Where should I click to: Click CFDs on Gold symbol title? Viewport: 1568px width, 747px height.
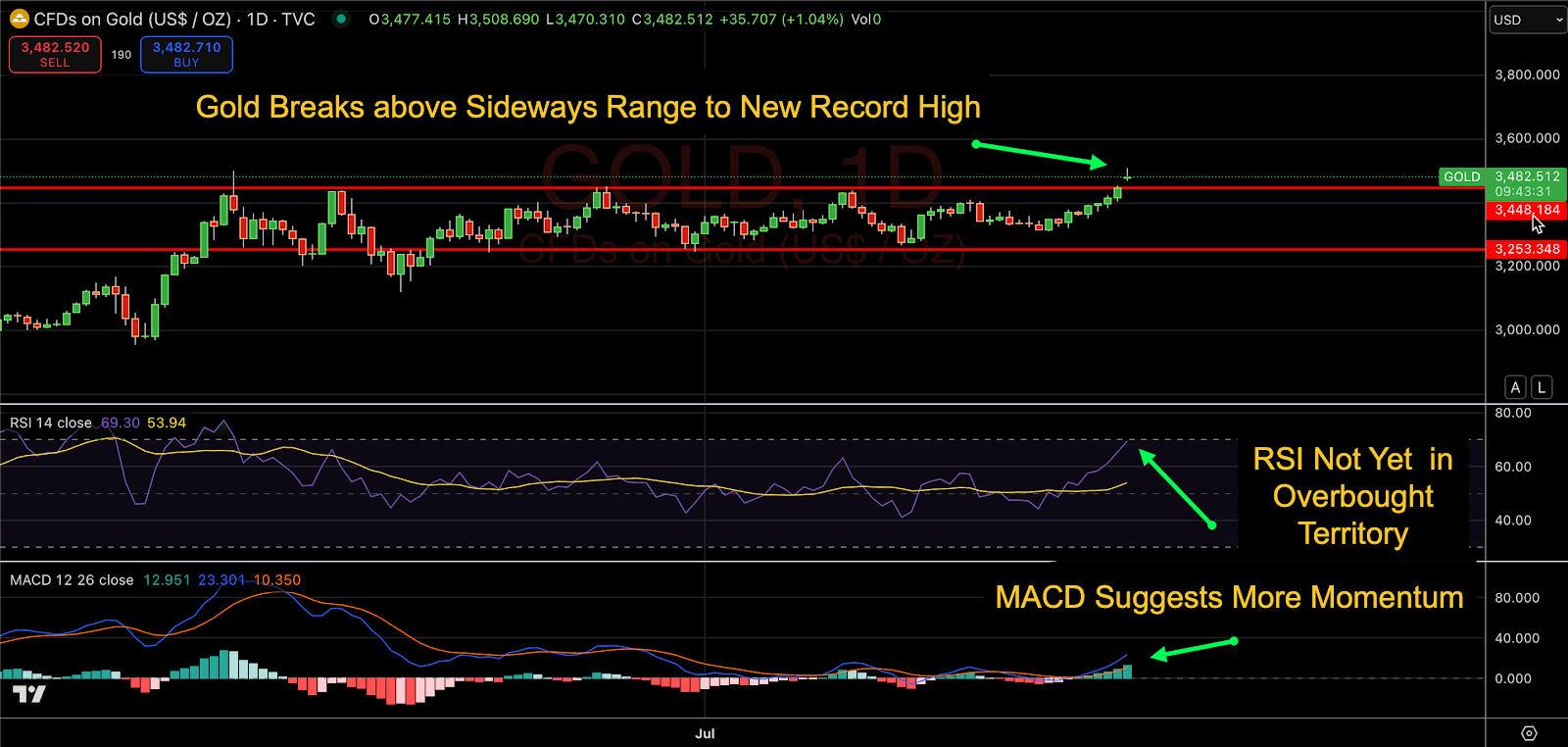[x=132, y=19]
